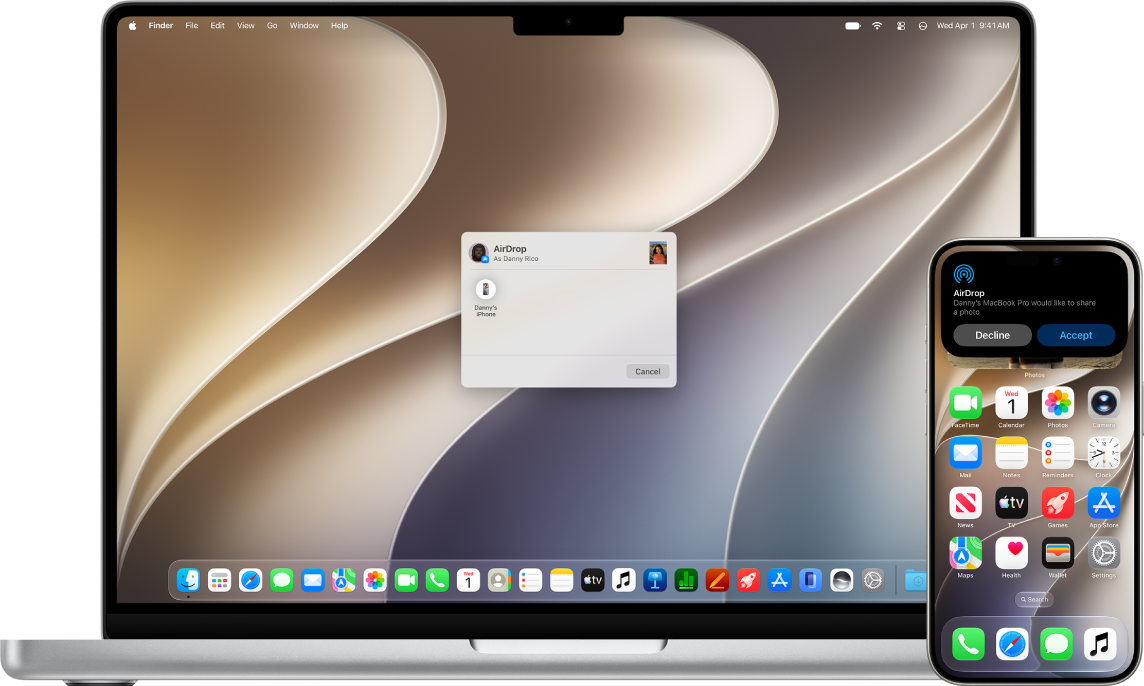This screenshot has width=1144, height=686.
Task: Launch Safari from the Mac dock
Action: coord(250,580)
